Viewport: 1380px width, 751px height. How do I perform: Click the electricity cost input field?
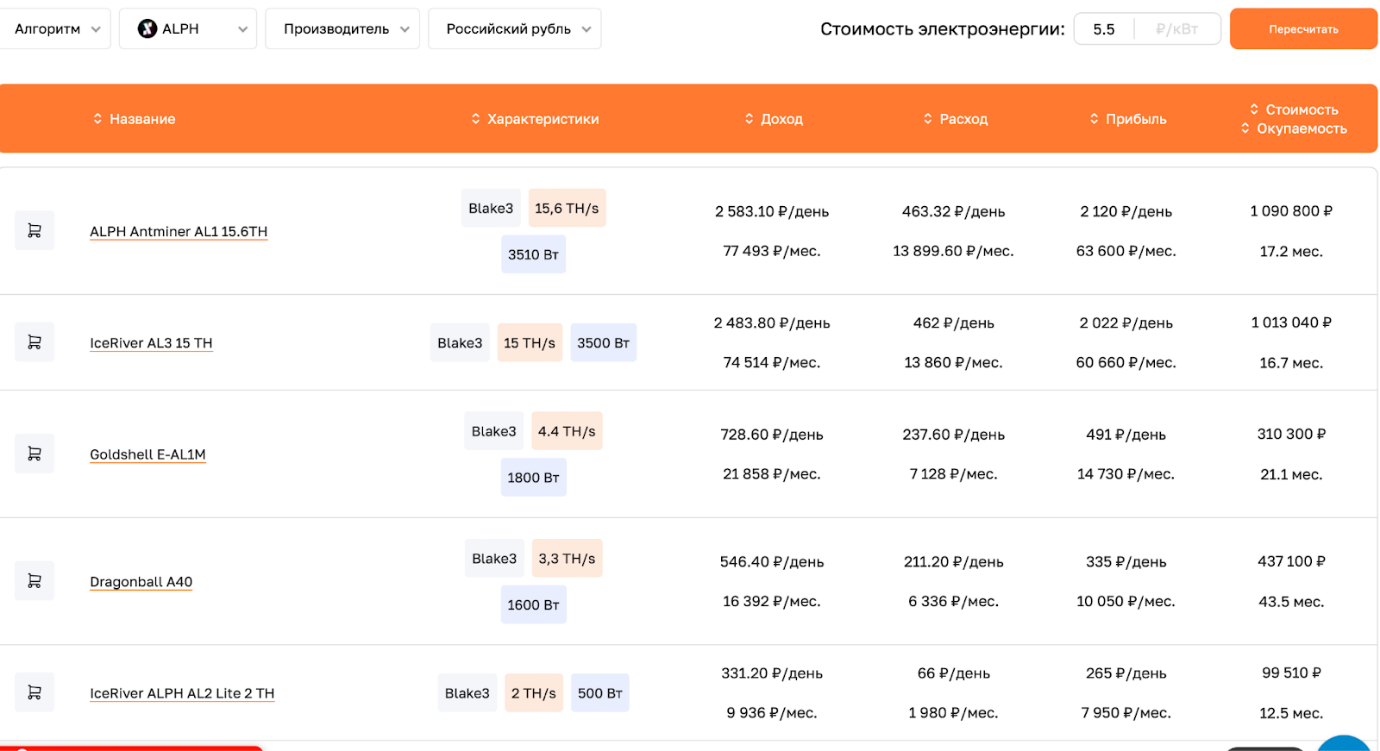(1147, 29)
